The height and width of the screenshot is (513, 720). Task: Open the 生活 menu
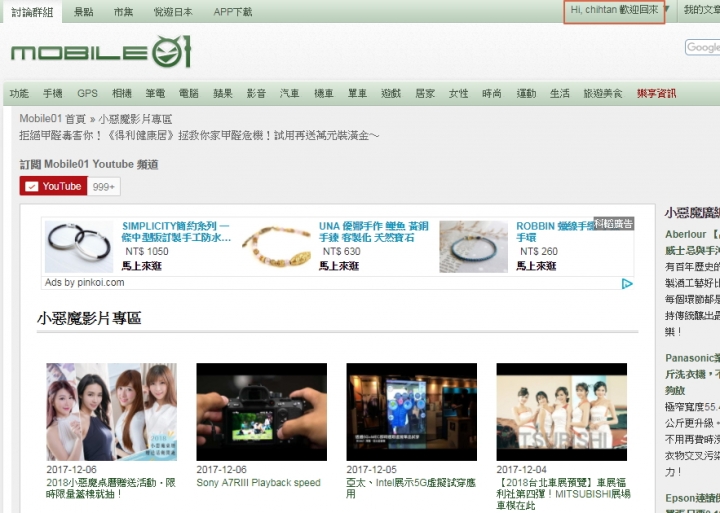[x=560, y=94]
